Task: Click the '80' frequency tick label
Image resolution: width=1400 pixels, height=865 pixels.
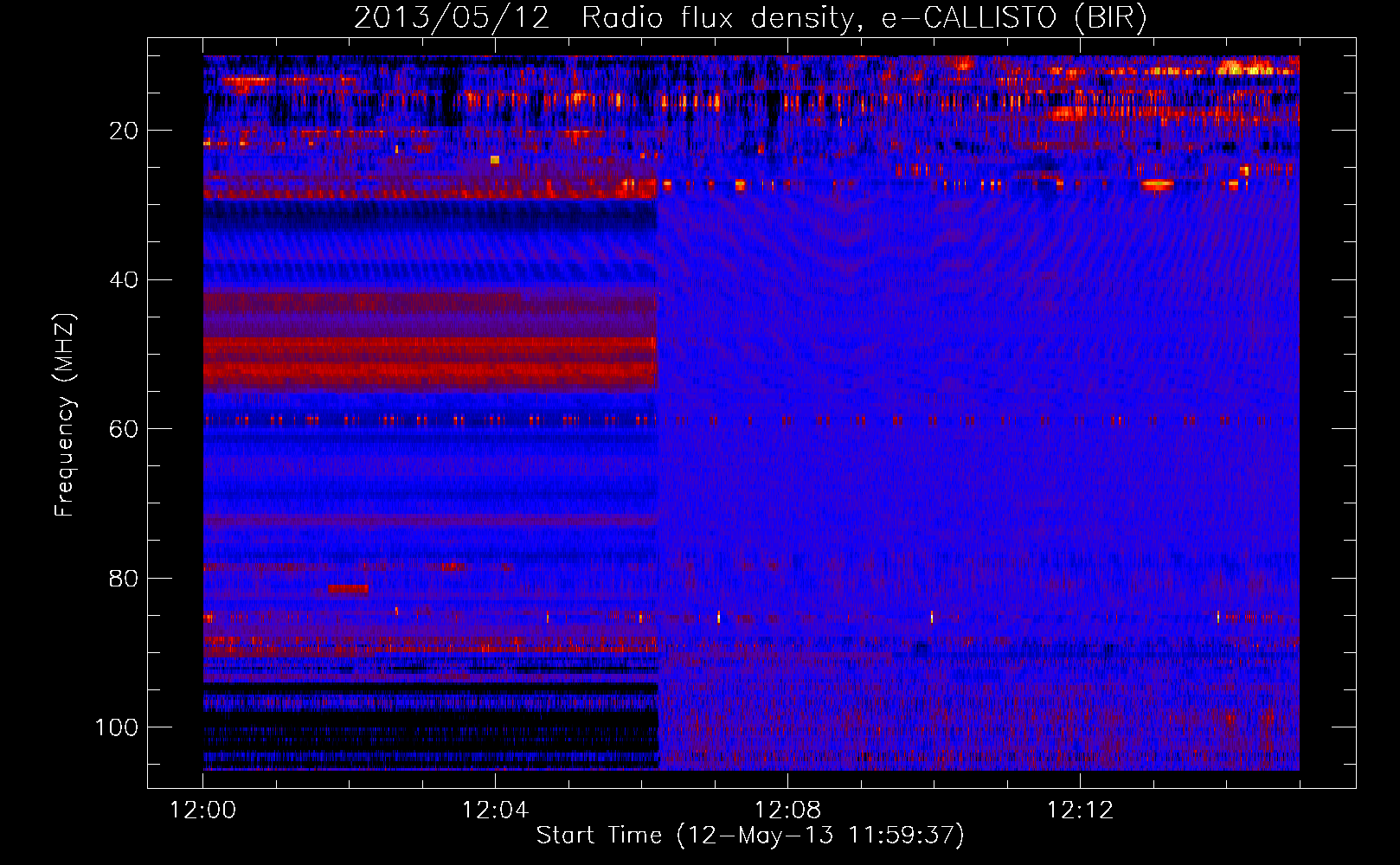Action: (124, 578)
